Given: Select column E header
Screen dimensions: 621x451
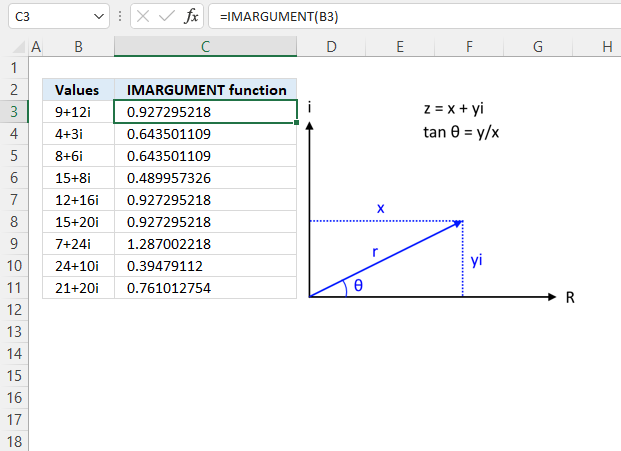Looking at the screenshot, I should [400, 47].
